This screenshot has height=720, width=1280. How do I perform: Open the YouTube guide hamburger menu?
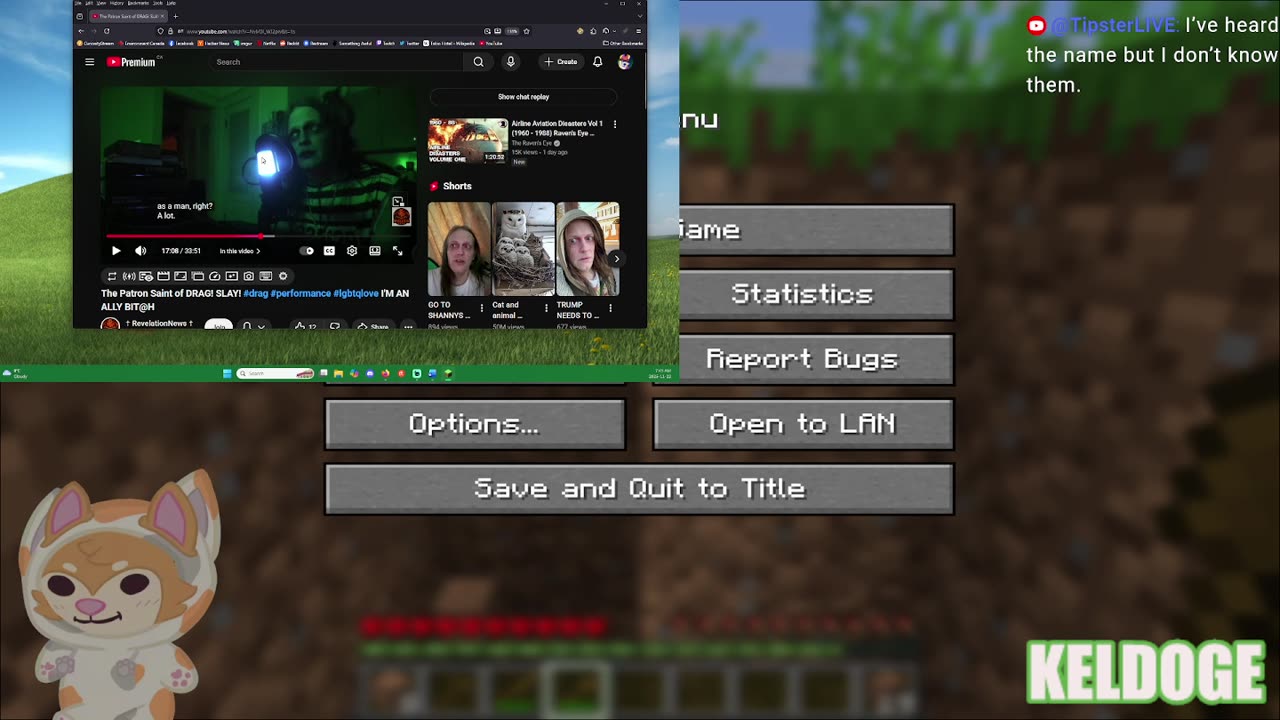click(x=89, y=62)
